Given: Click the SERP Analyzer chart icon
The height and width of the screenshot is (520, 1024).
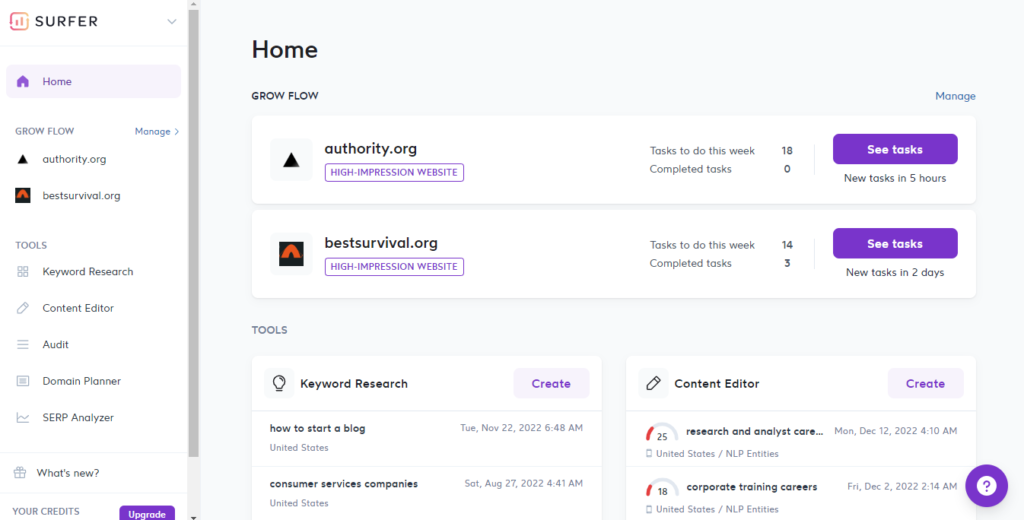Looking at the screenshot, I should [x=23, y=417].
